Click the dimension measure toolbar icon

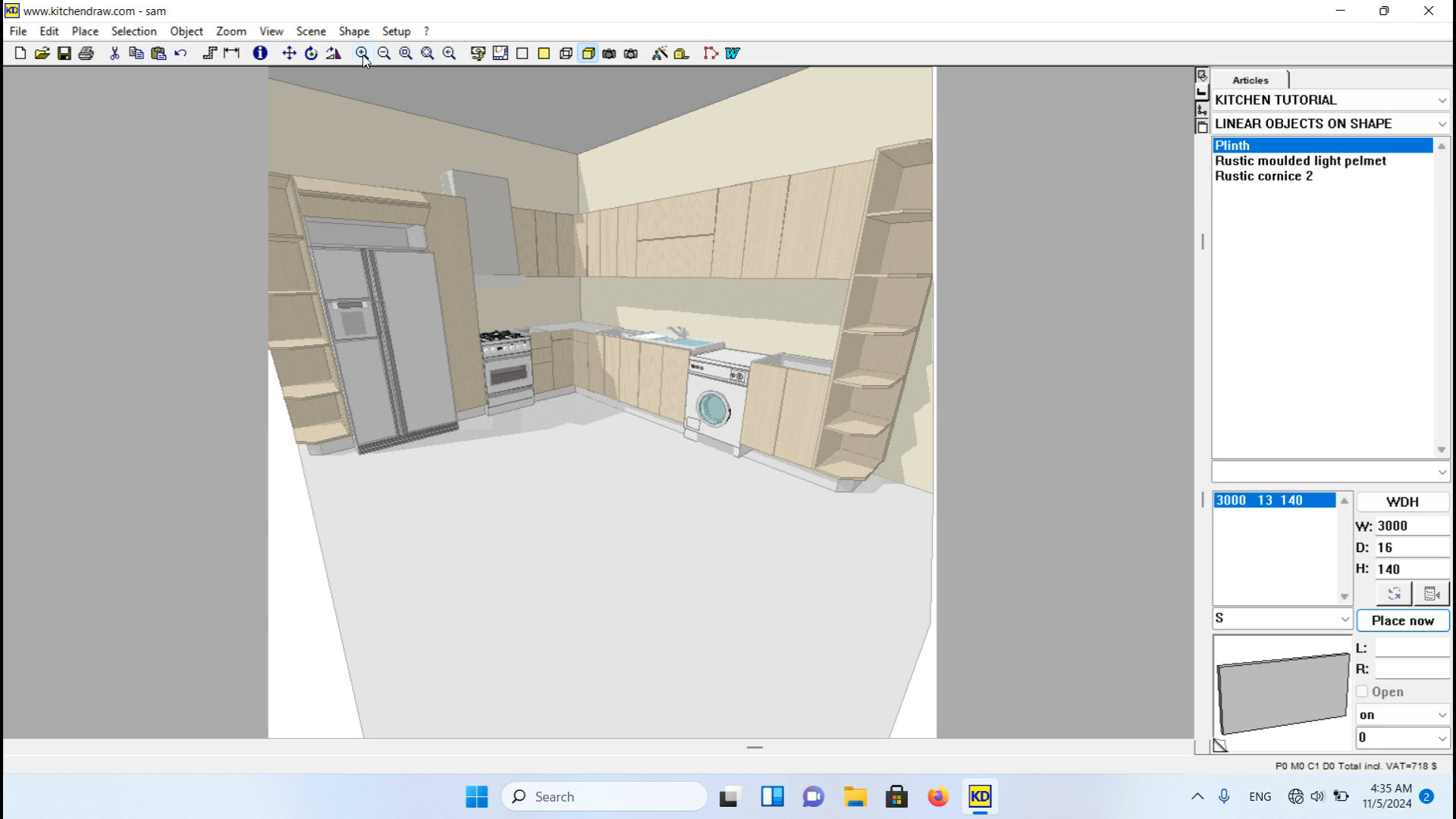point(232,53)
